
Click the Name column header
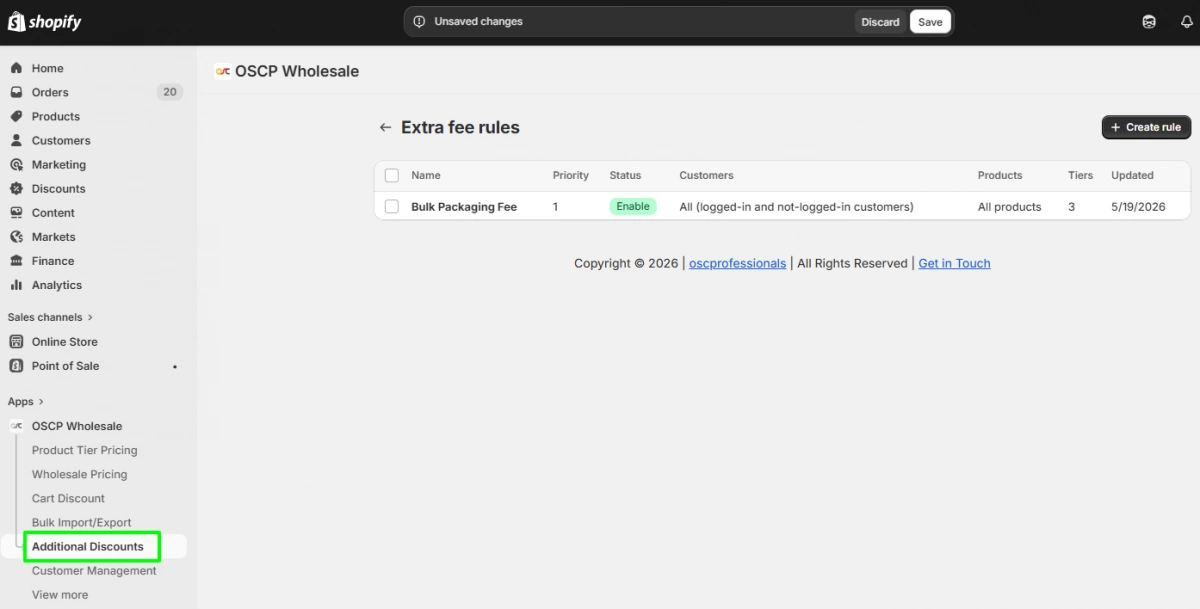[x=425, y=175]
